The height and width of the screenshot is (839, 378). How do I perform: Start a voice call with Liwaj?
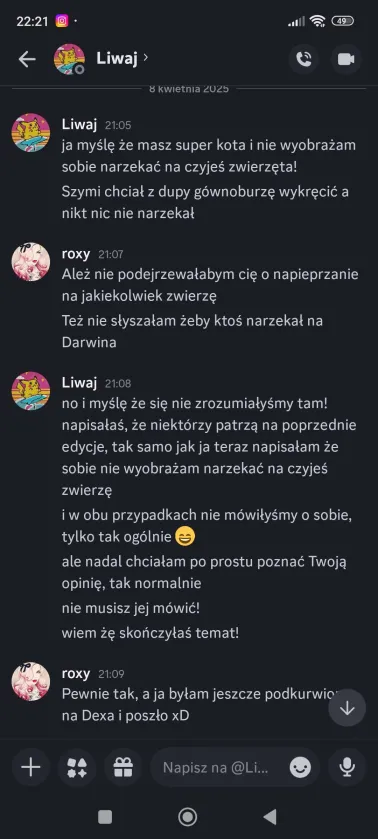pyautogui.click(x=304, y=59)
